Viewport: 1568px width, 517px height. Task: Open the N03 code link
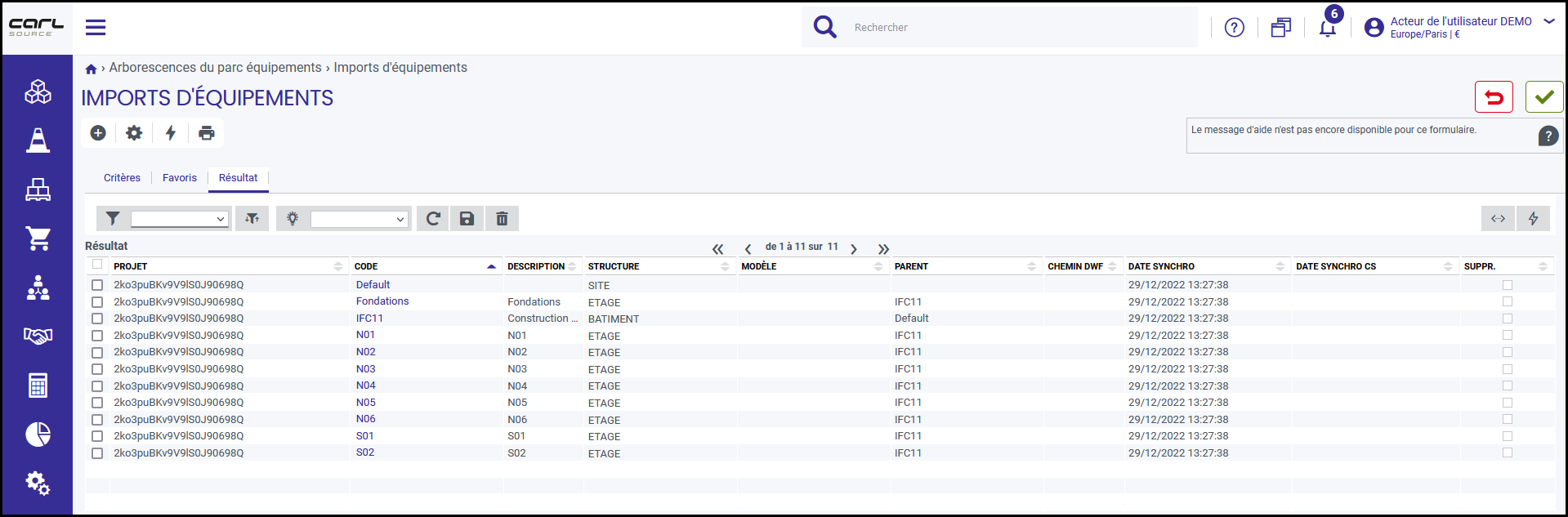[x=365, y=369]
